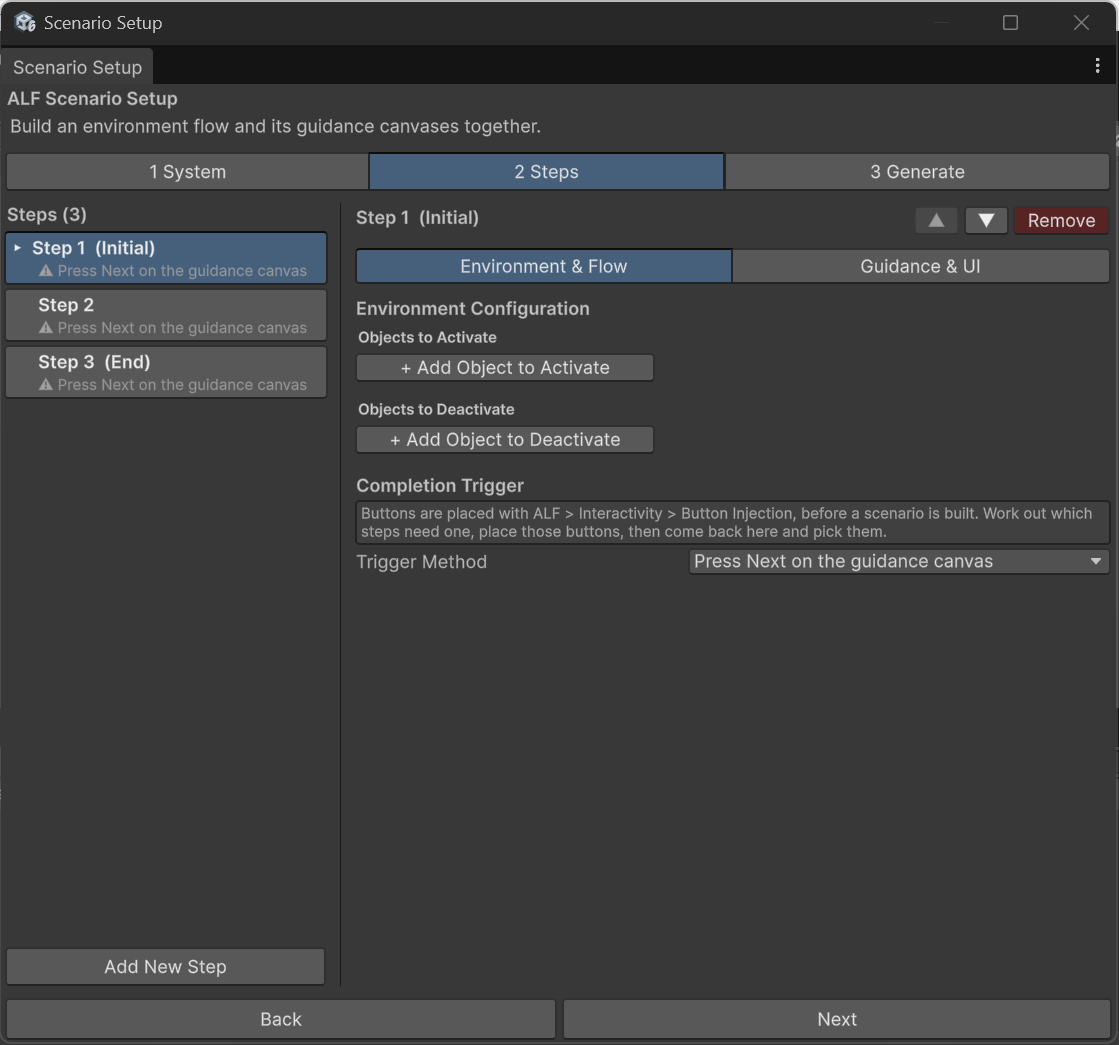Select Step 1 (Initial) in the steps list

(x=166, y=258)
